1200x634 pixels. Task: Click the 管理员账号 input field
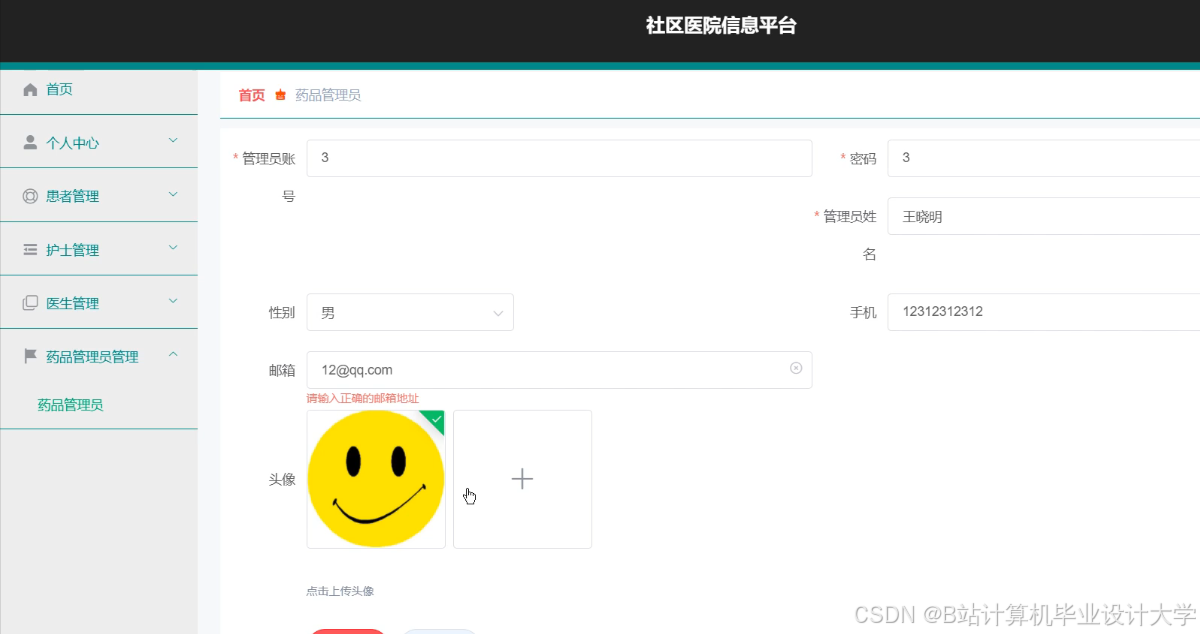coord(559,158)
